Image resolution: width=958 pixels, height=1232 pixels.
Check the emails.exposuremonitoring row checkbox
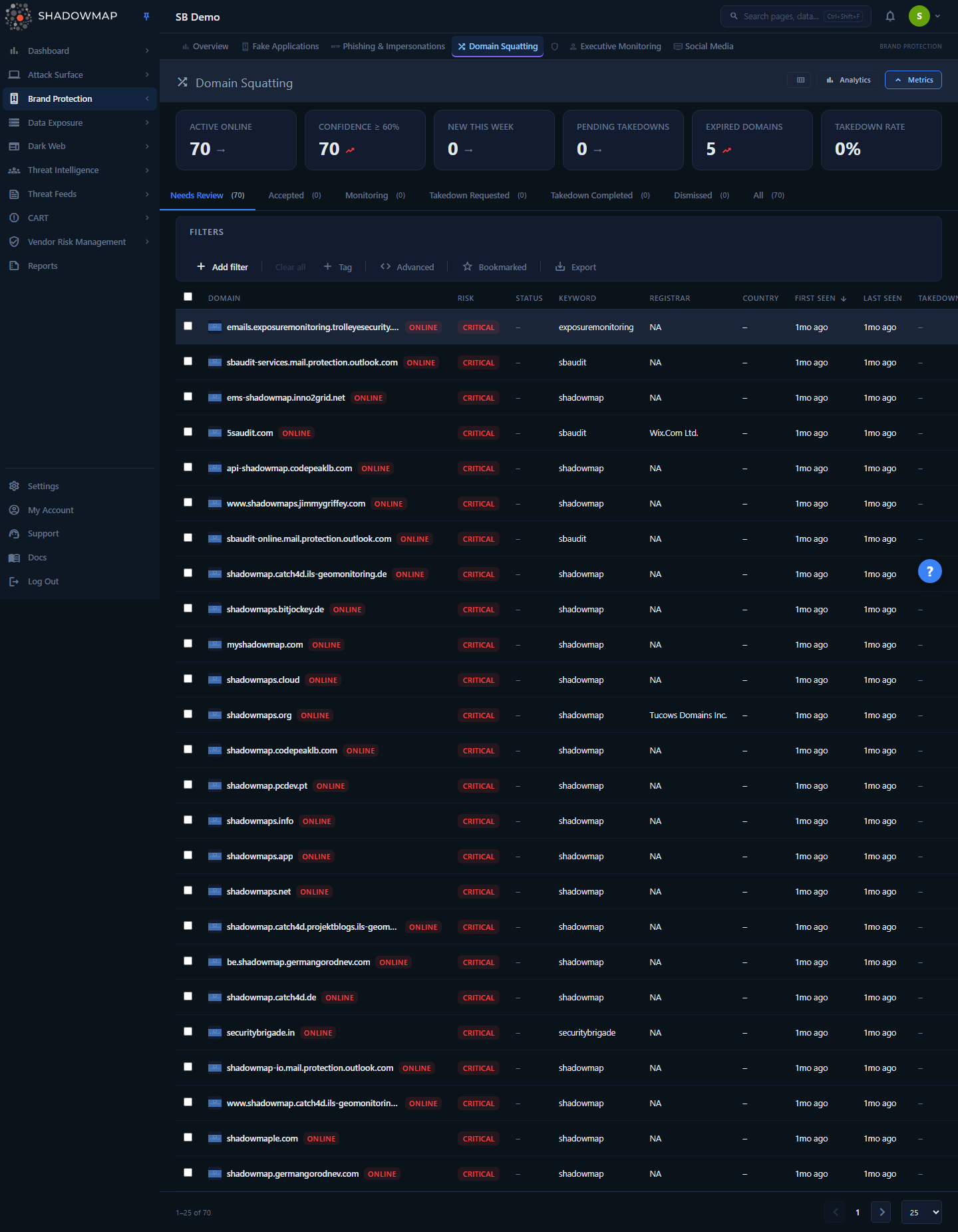[188, 326]
